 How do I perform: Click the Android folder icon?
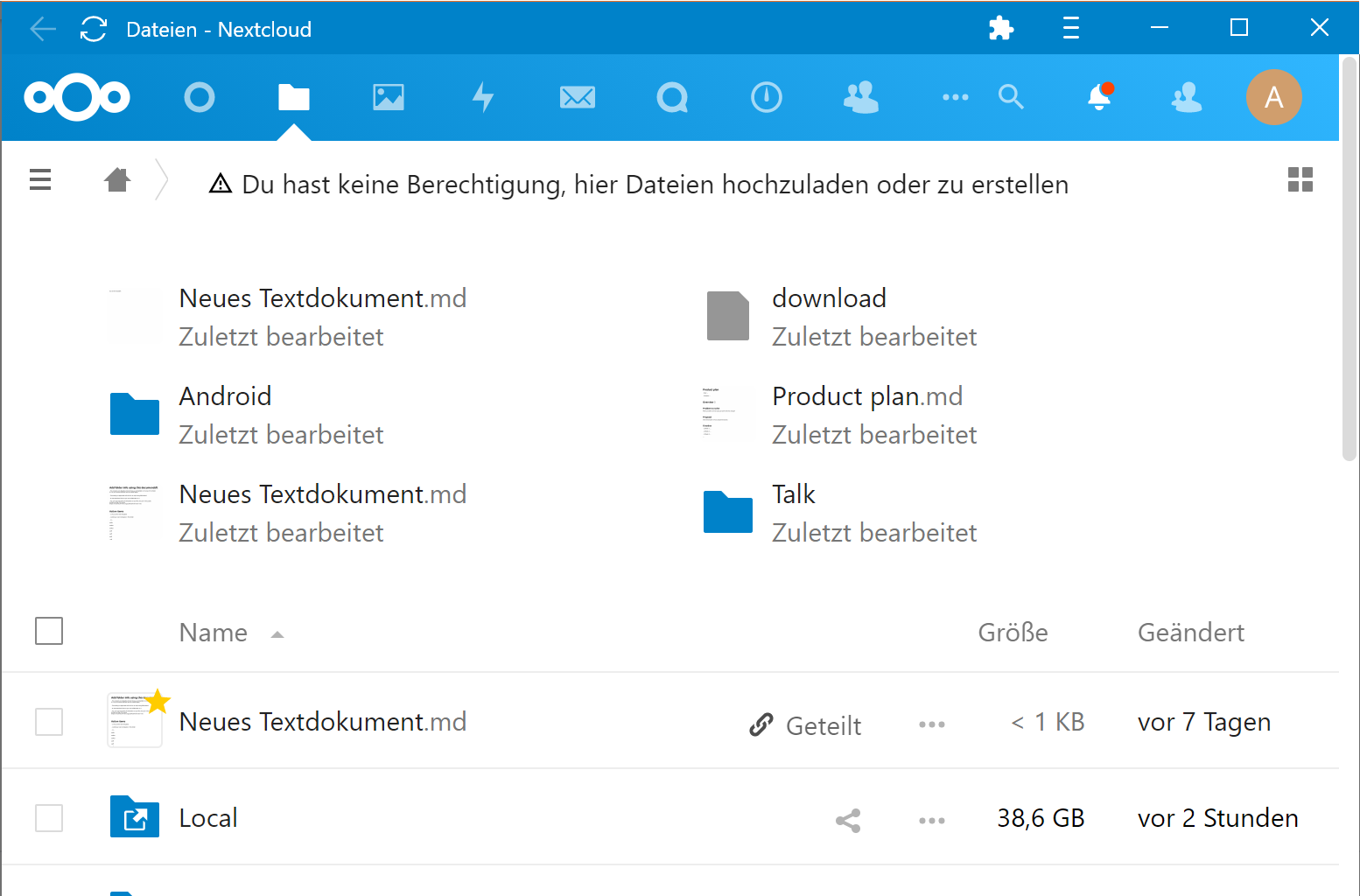click(x=135, y=414)
